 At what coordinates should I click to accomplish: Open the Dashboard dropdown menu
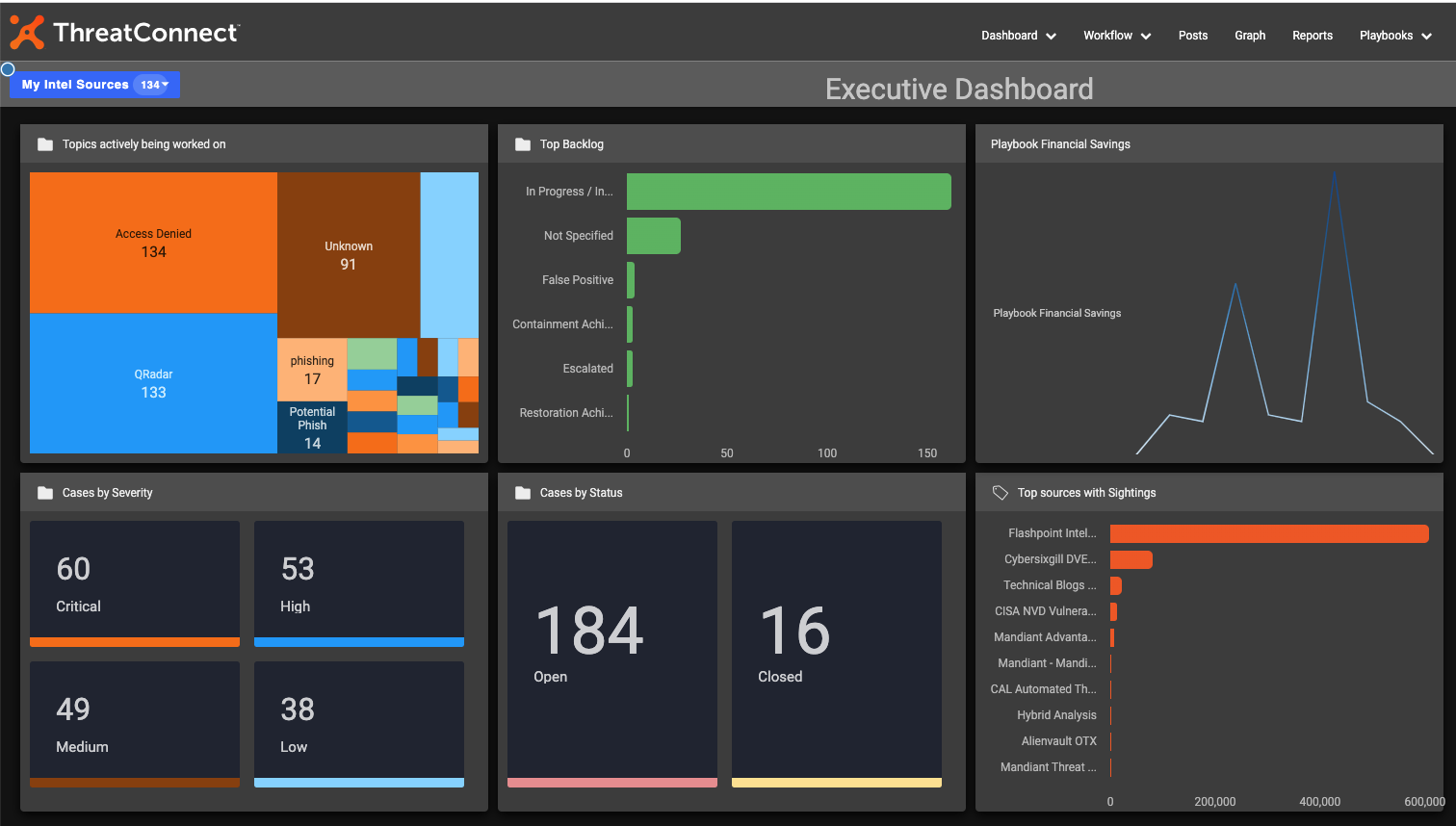(1019, 36)
